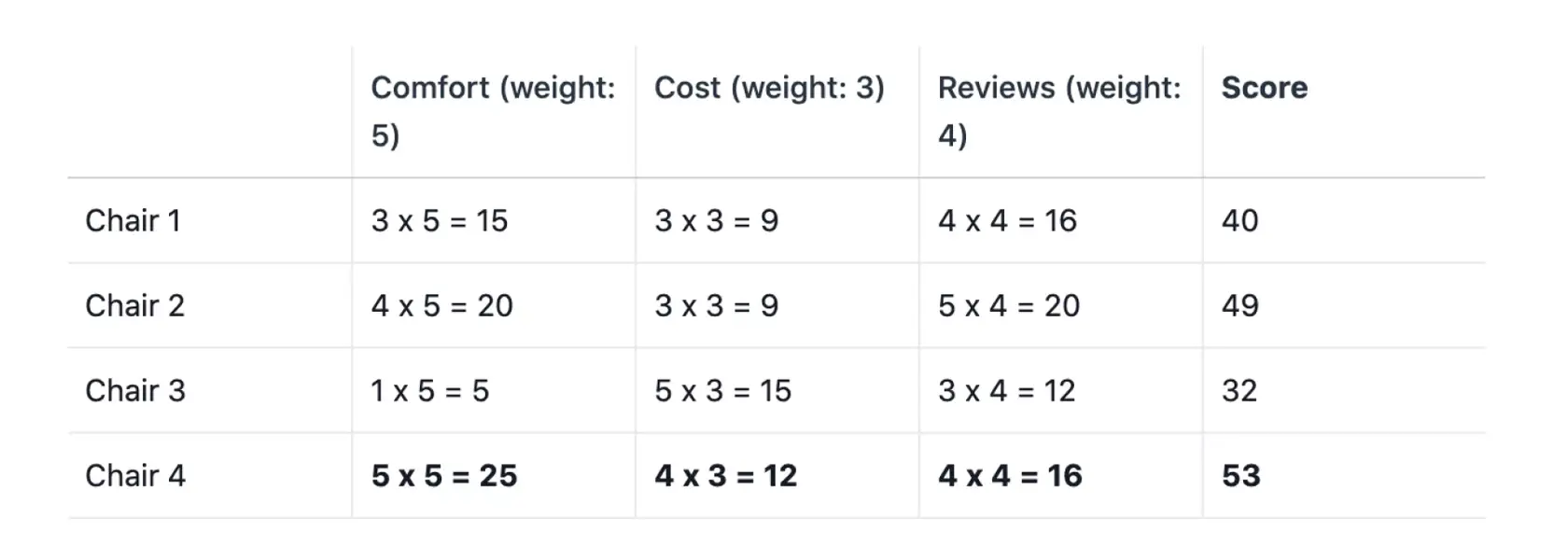Select the Comfort (weight: 5) header cell
The image size is (1568, 560).
(493, 111)
